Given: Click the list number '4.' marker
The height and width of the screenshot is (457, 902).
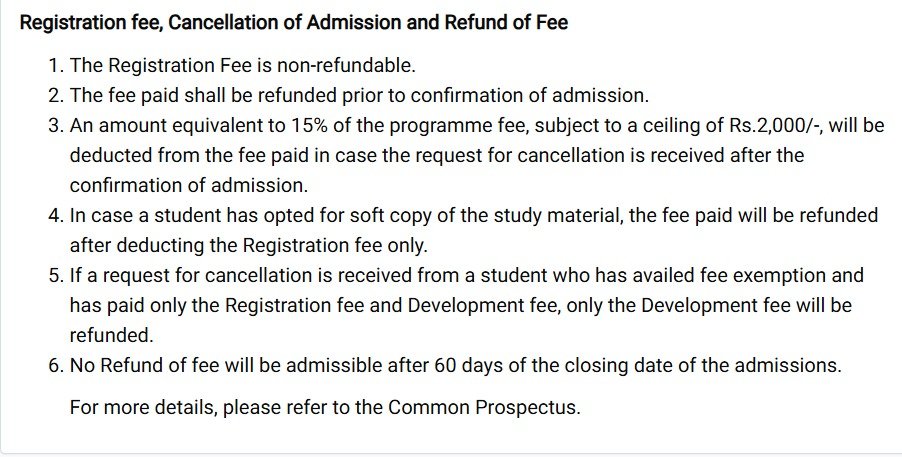Looking at the screenshot, I should pos(56,216).
